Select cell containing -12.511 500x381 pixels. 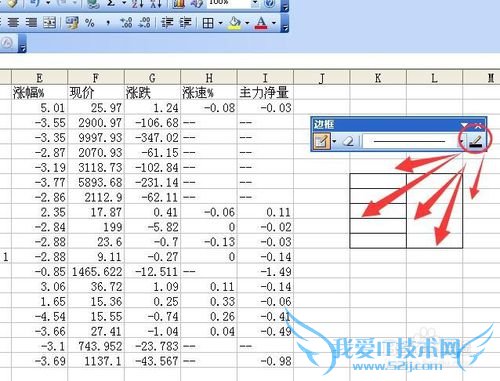click(x=152, y=272)
